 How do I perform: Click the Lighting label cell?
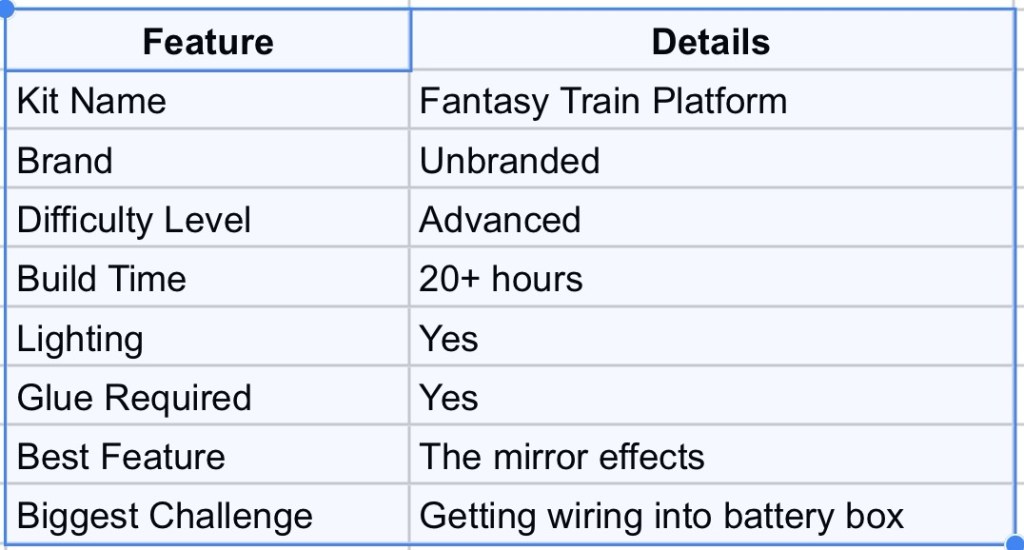coord(207,339)
